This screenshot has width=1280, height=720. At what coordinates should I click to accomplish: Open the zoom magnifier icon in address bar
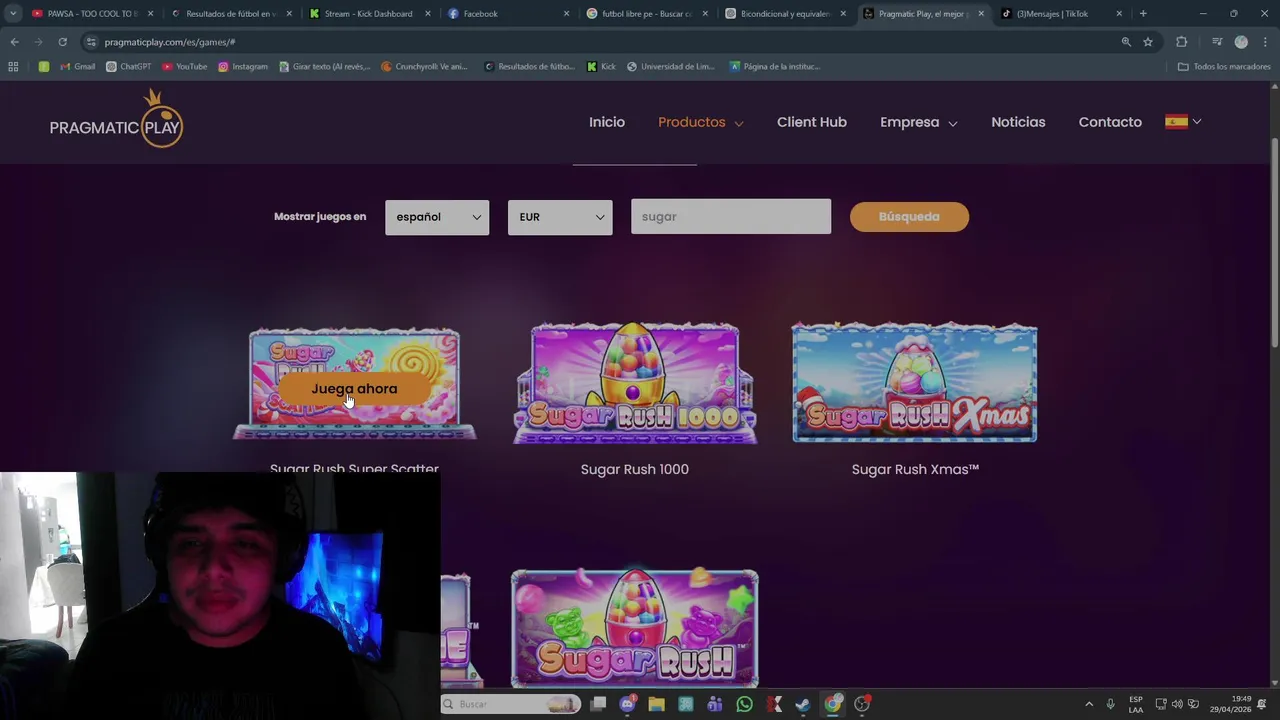click(1126, 42)
